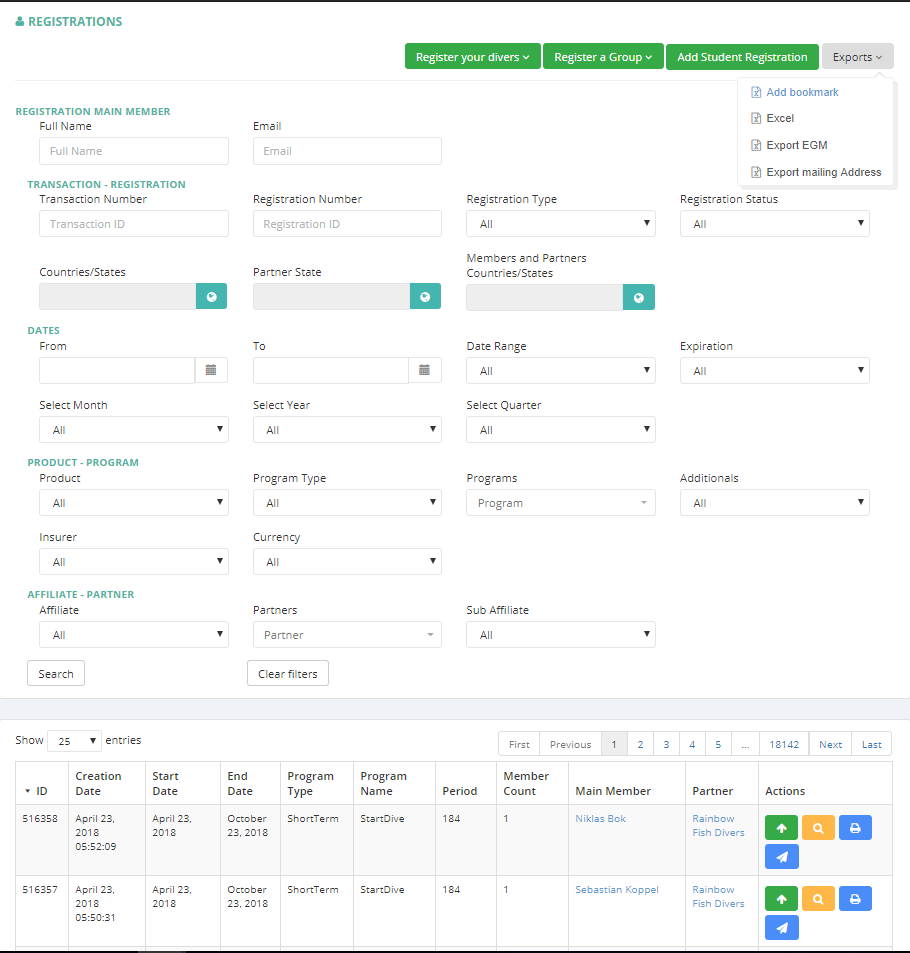910x953 pixels.
Task: Click blue print icon for Sebastian Koppel row
Action: 855,899
